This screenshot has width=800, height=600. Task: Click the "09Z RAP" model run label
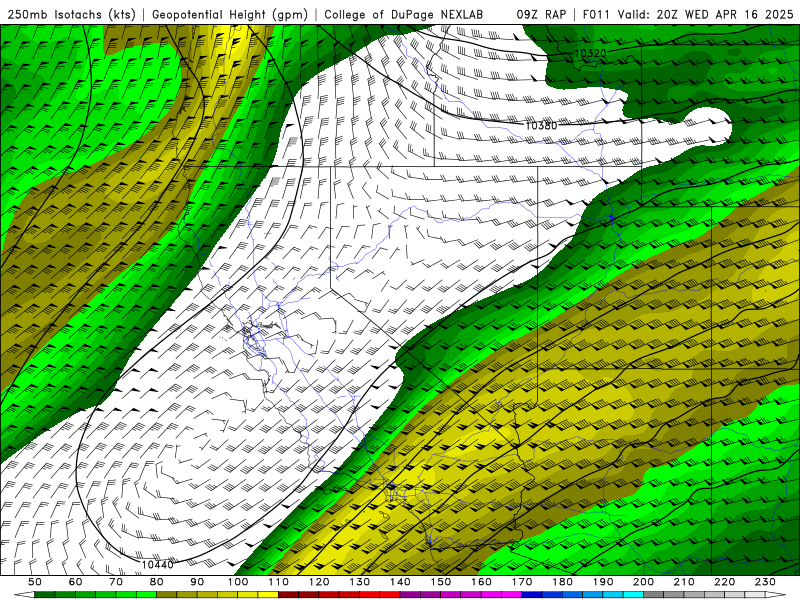click(x=541, y=14)
